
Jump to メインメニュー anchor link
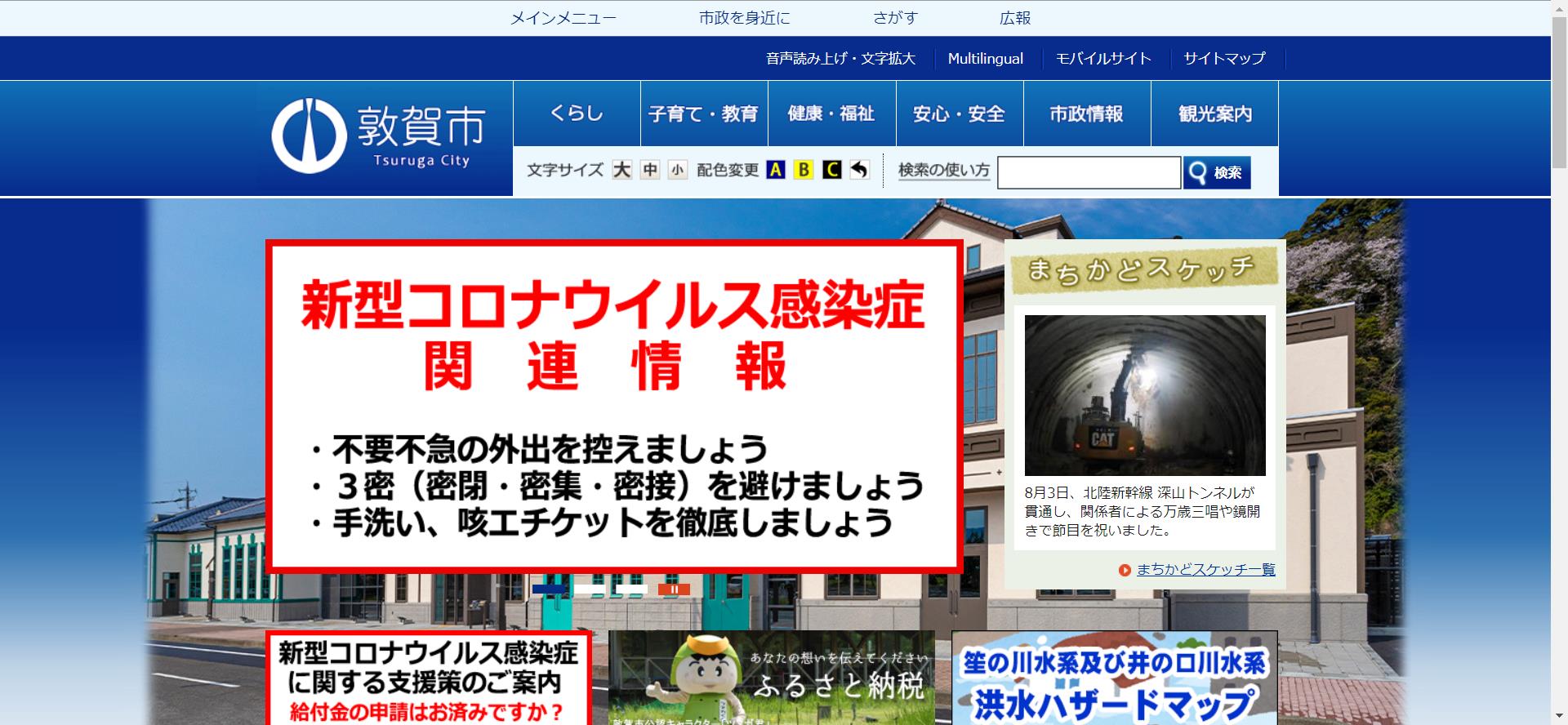click(563, 18)
